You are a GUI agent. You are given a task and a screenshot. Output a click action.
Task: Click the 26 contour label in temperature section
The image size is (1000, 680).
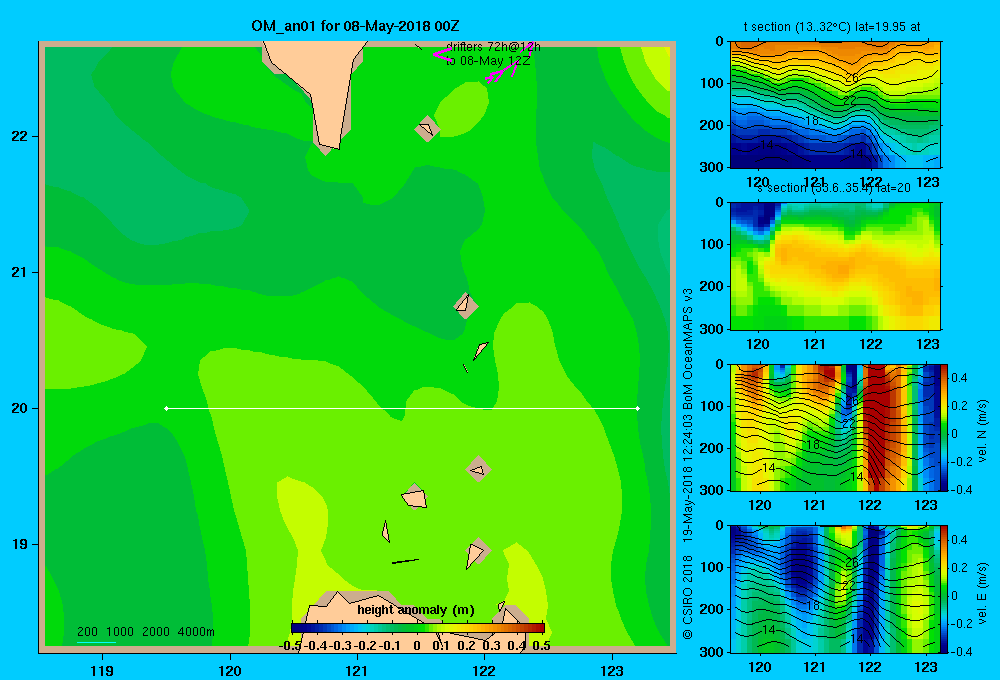851,78
